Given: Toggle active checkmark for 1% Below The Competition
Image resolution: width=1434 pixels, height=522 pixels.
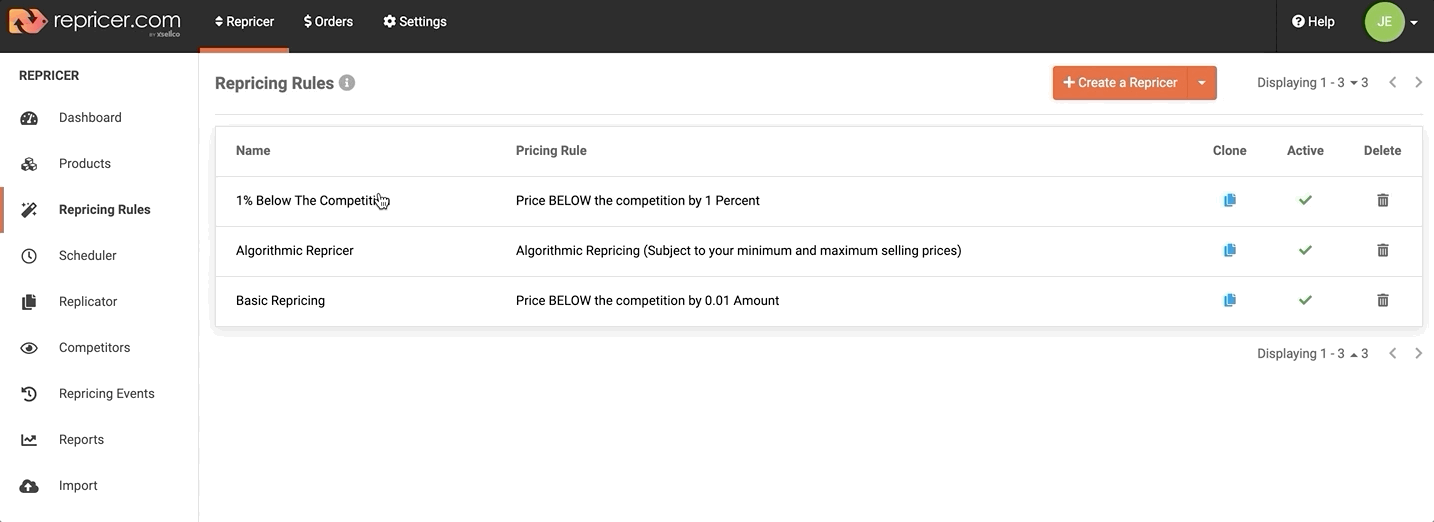Looking at the screenshot, I should pos(1305,200).
